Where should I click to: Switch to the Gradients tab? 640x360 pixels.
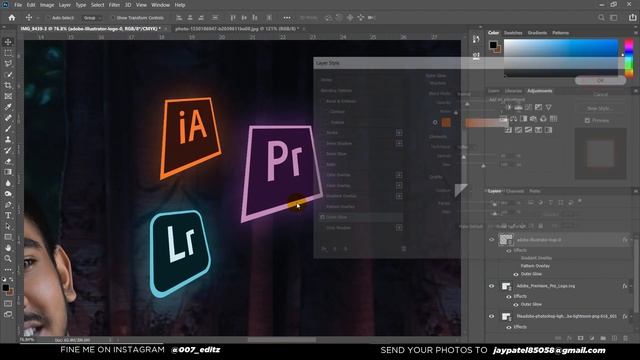pyautogui.click(x=537, y=33)
